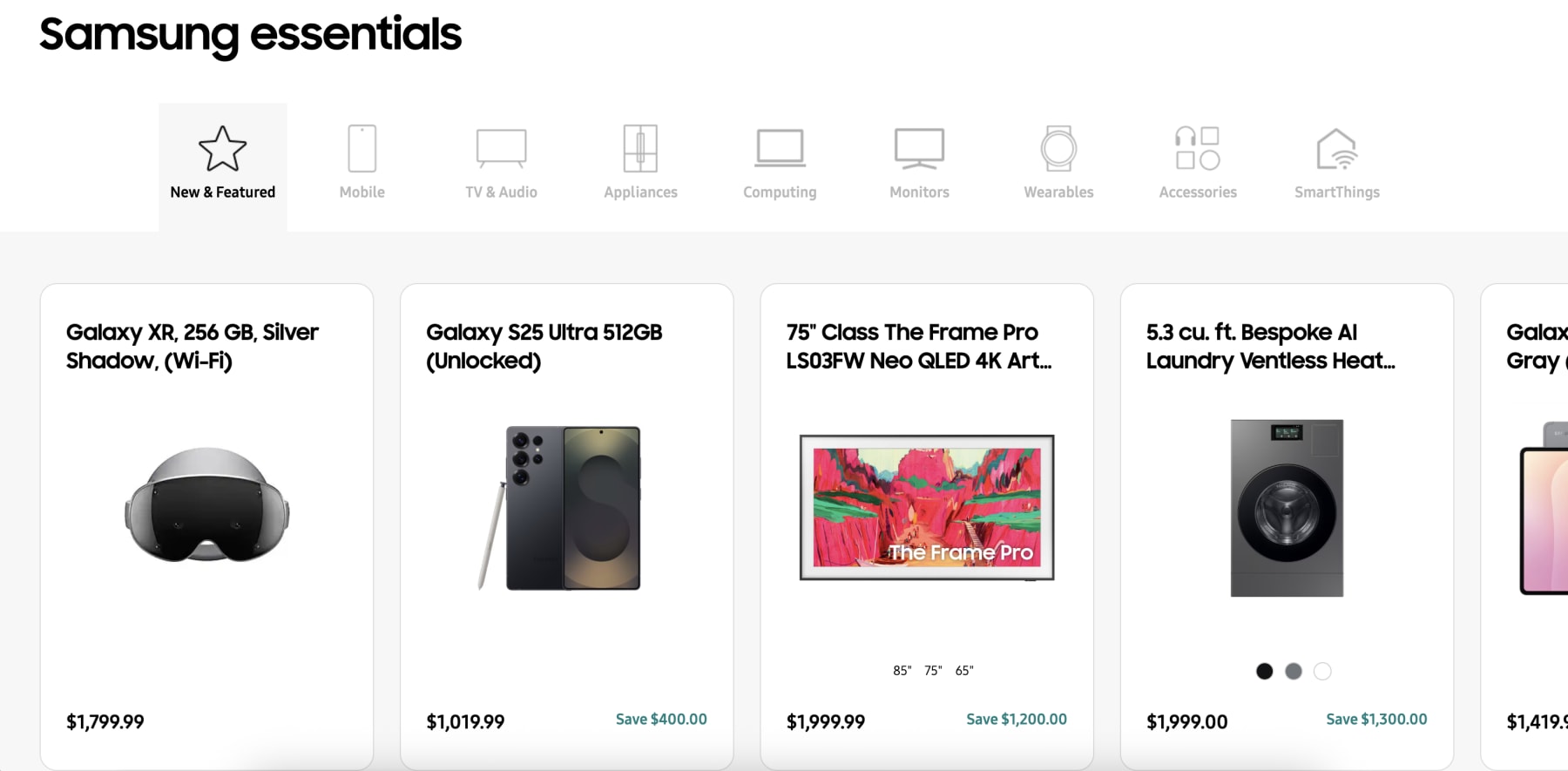View the 75 inch Frame Pro details

[916, 346]
